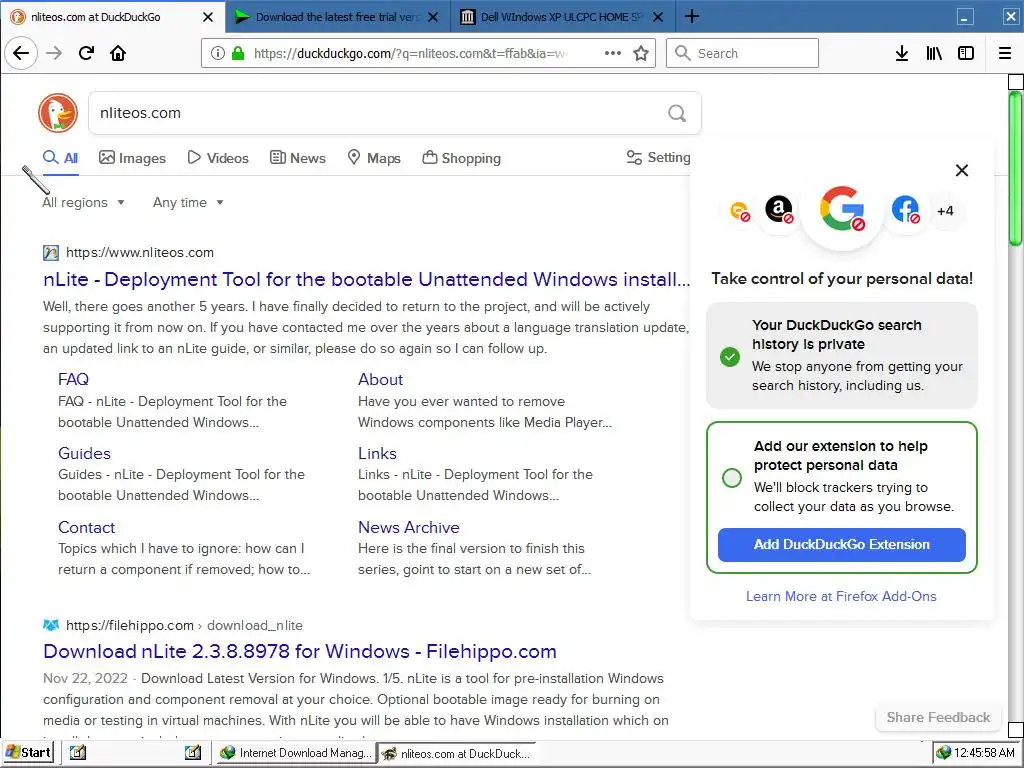Click the Firefox toolbar Search box

[x=743, y=54]
